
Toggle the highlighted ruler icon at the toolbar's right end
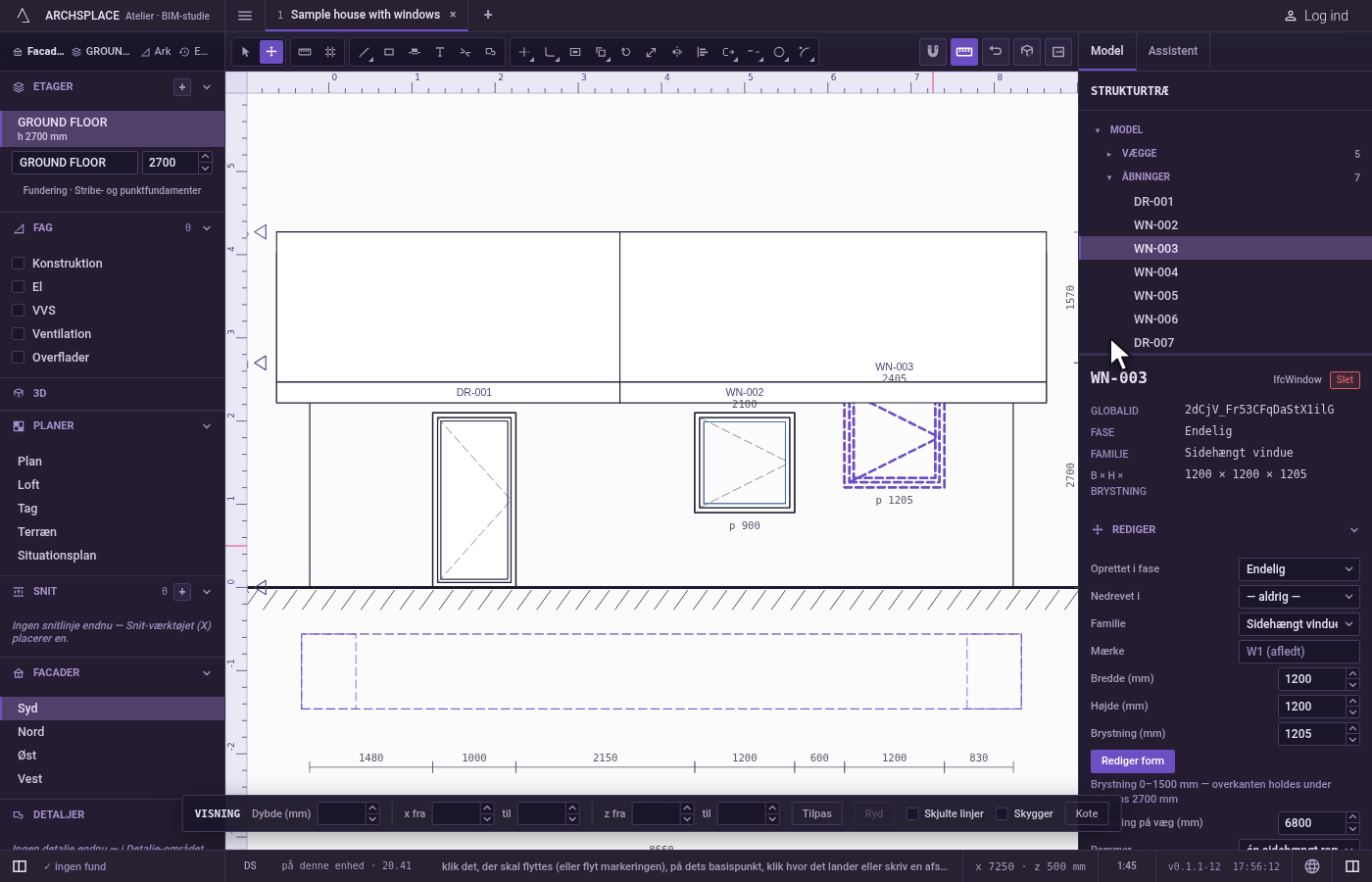pyautogui.click(x=964, y=52)
